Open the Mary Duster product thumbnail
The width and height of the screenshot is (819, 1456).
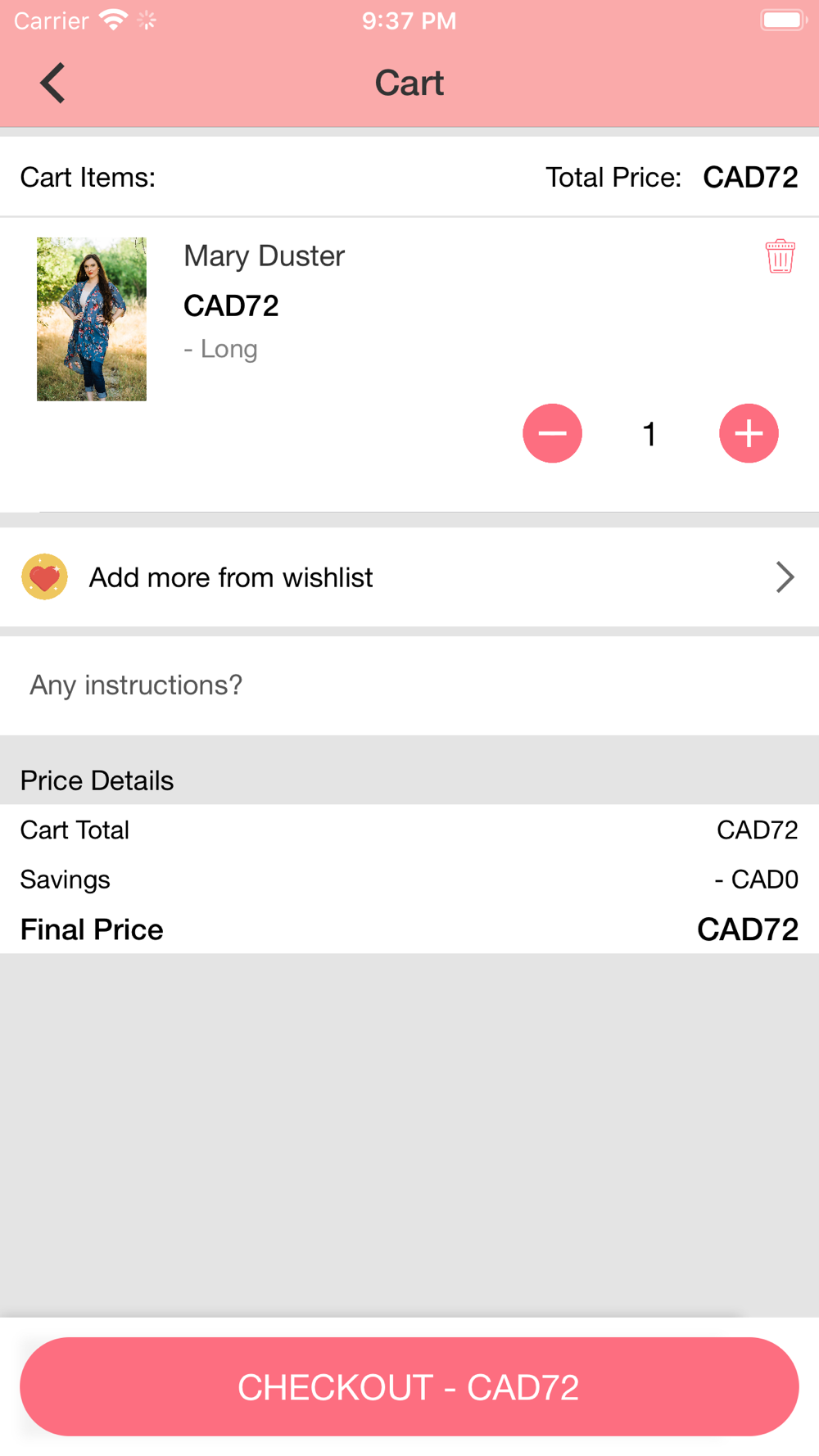pyautogui.click(x=92, y=319)
